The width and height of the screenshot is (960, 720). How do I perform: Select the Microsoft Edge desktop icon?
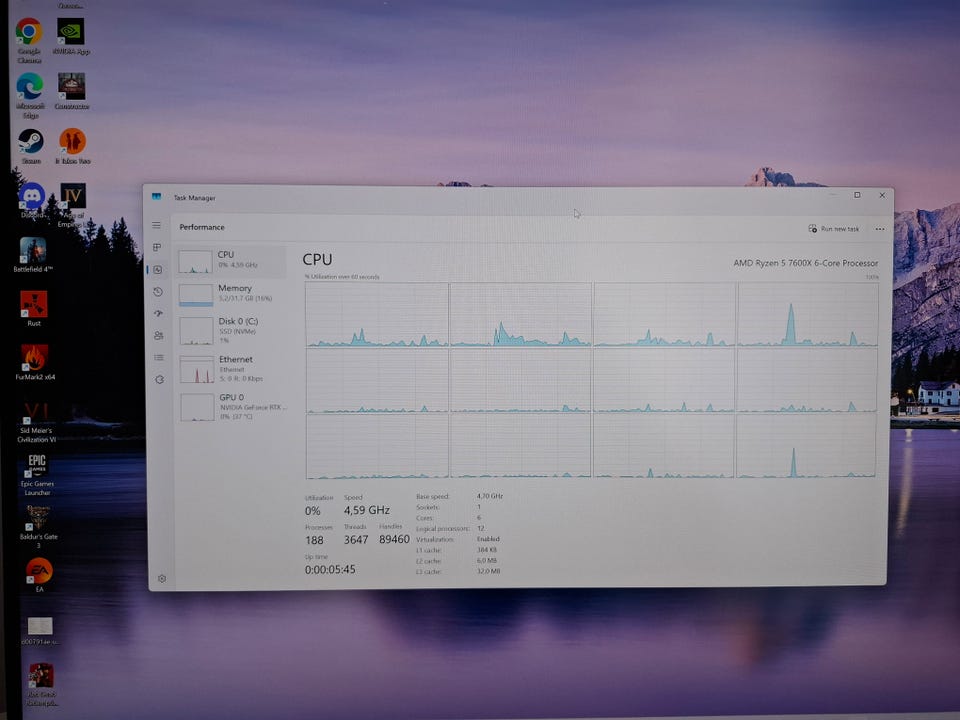click(x=30, y=95)
